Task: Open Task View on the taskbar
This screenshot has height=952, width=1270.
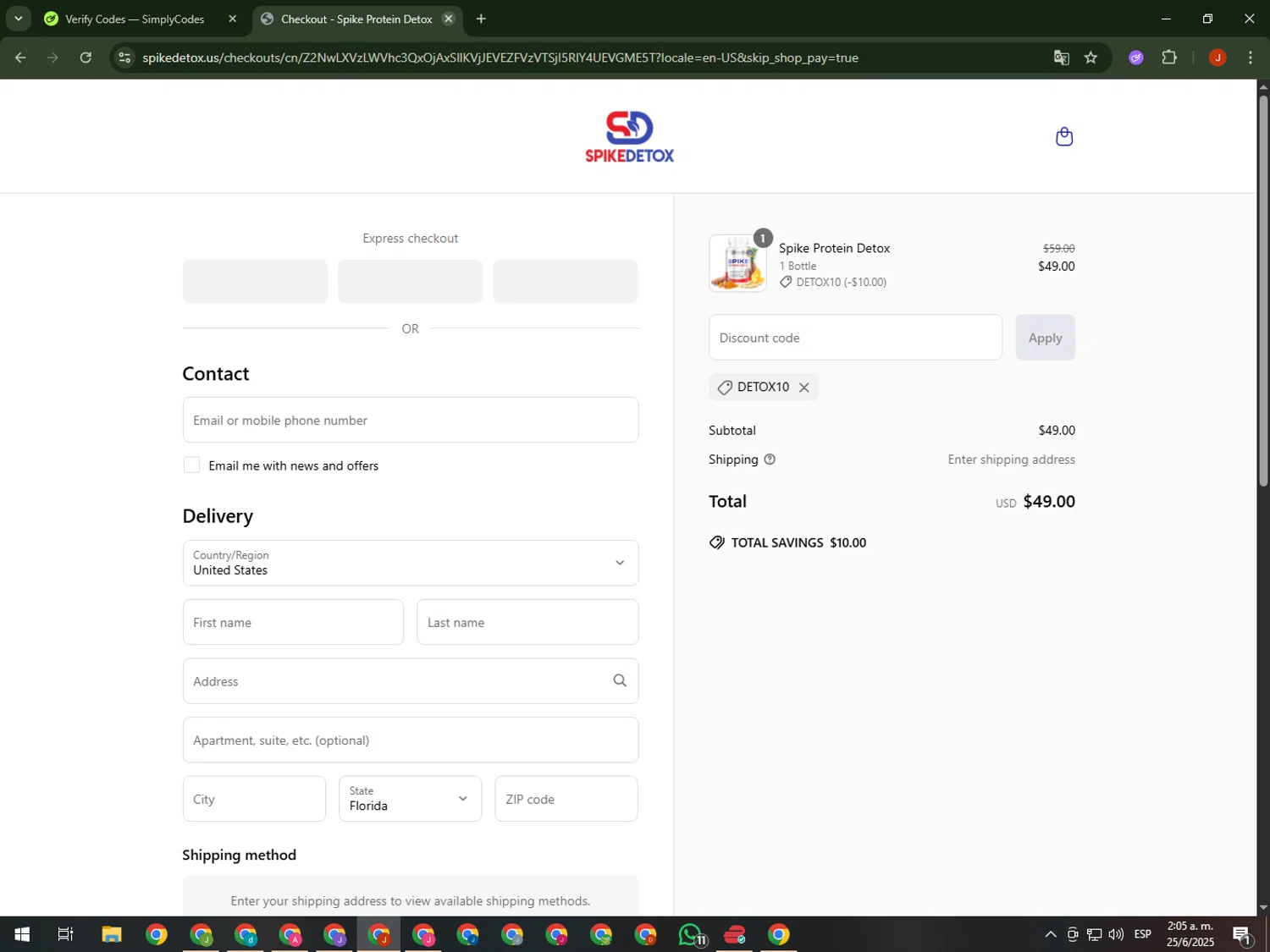Action: pos(65,934)
